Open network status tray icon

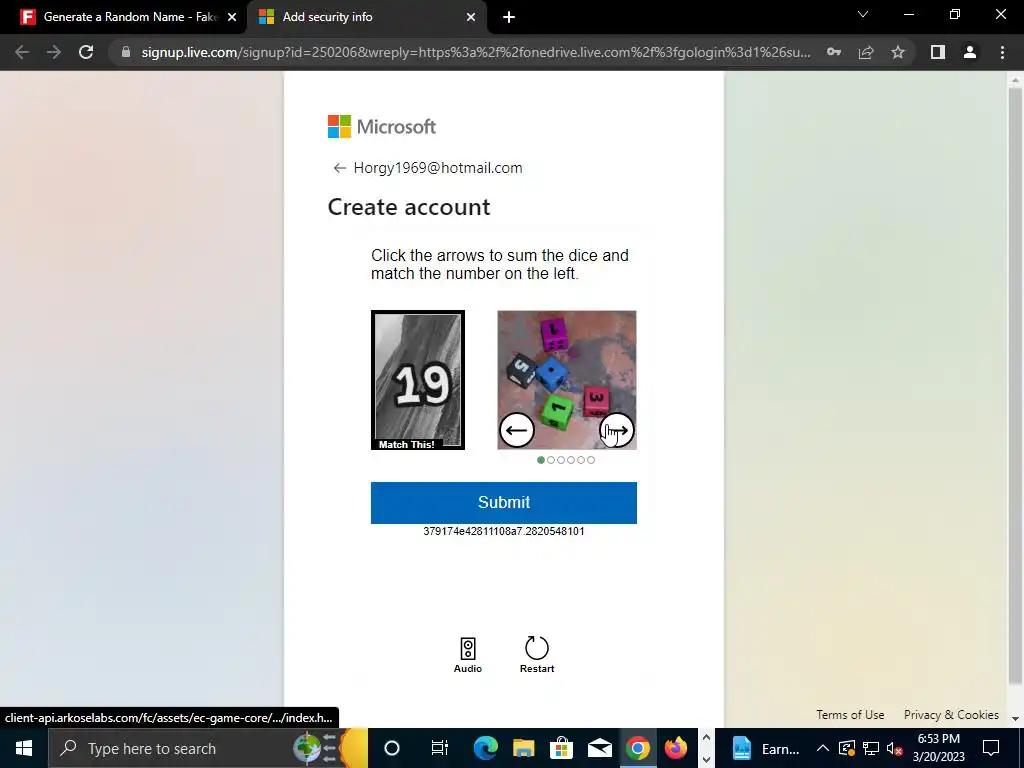click(x=871, y=748)
